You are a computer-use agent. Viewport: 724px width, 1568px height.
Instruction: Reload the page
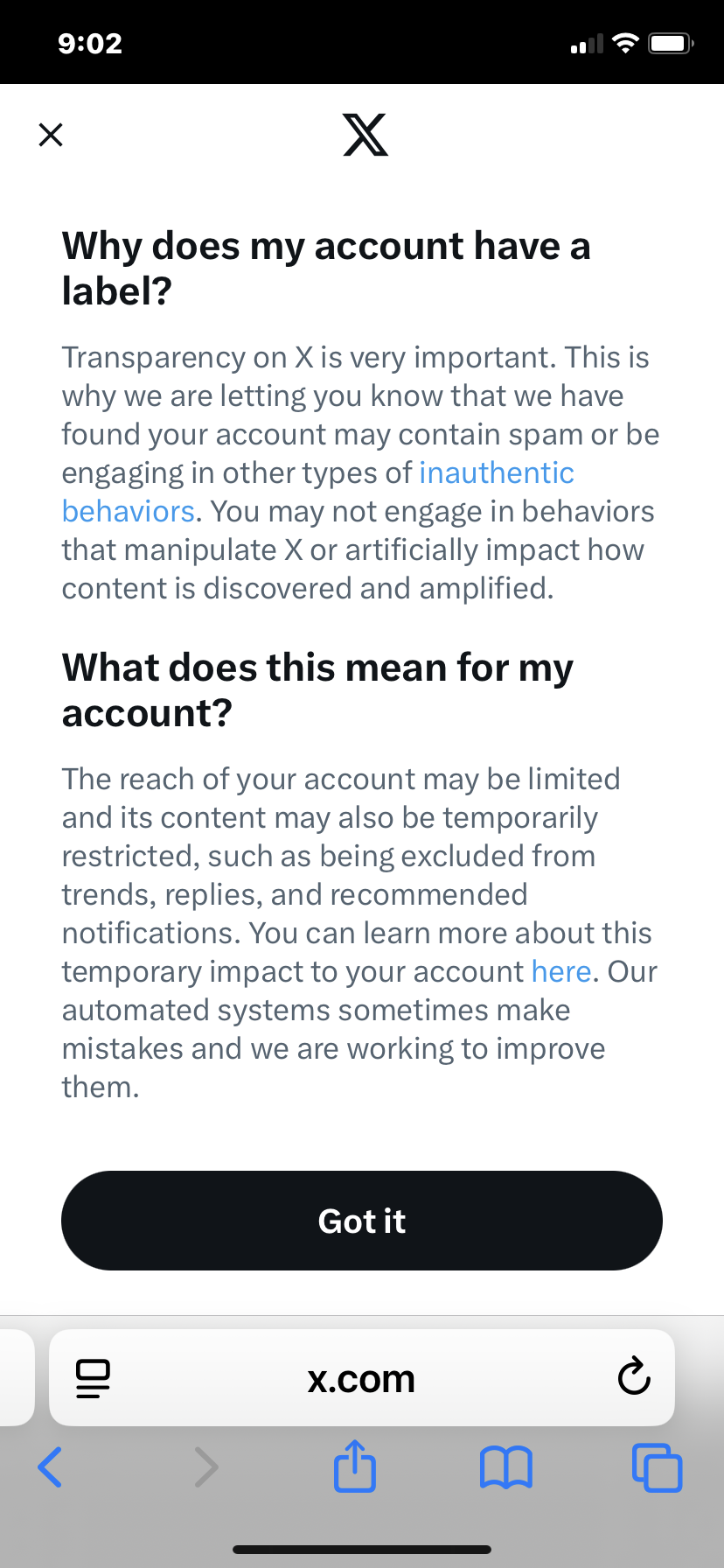click(x=634, y=1377)
